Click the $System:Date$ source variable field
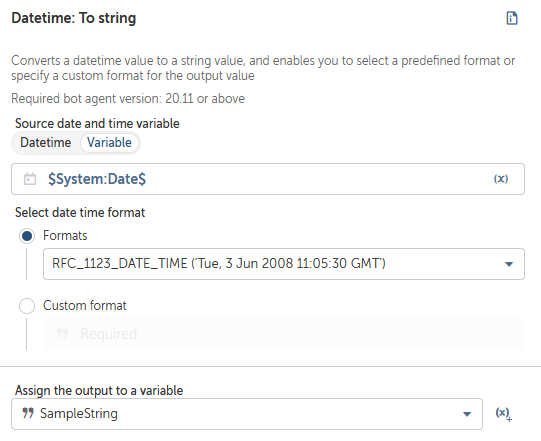This screenshot has width=541, height=441. tap(268, 179)
